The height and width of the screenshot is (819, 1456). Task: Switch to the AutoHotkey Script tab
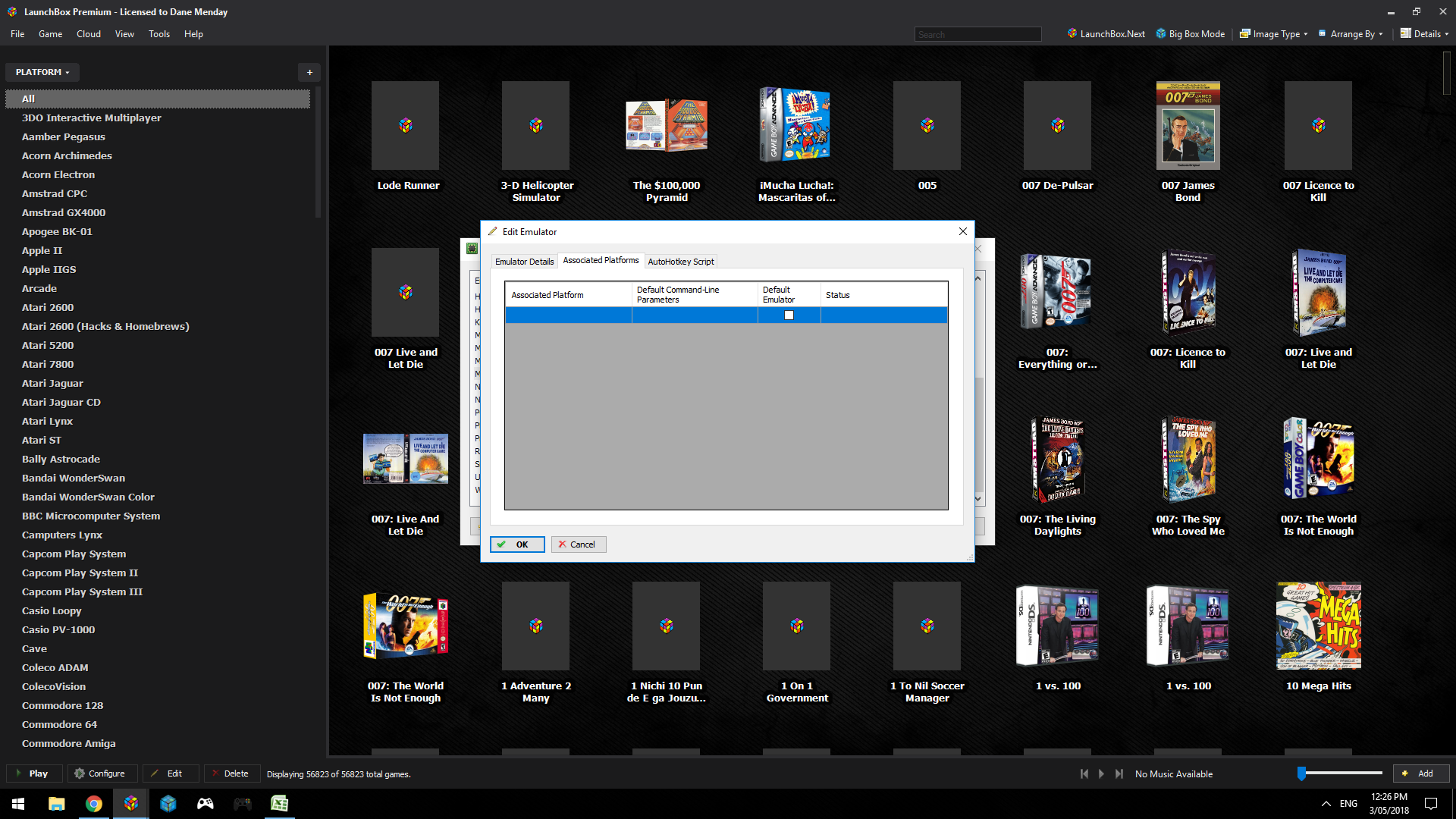point(681,262)
